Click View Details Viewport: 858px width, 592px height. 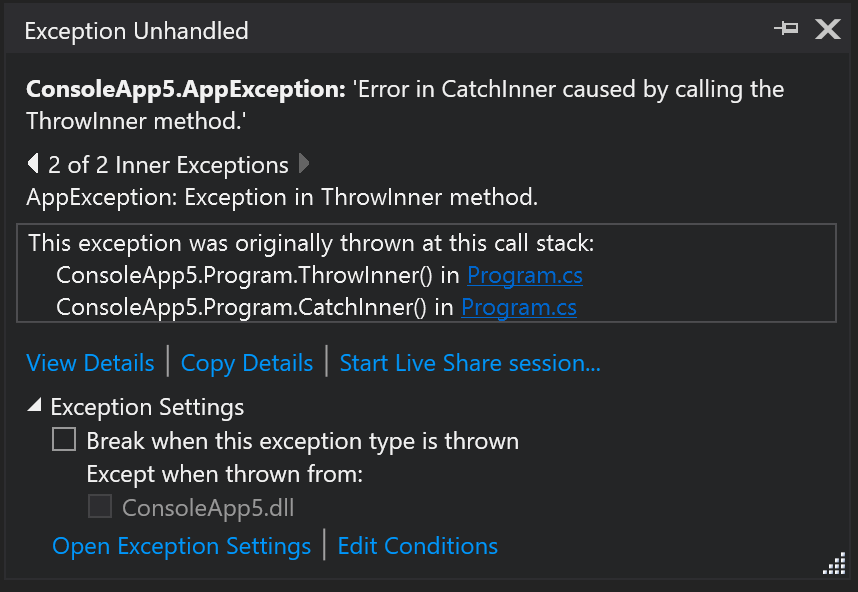90,362
